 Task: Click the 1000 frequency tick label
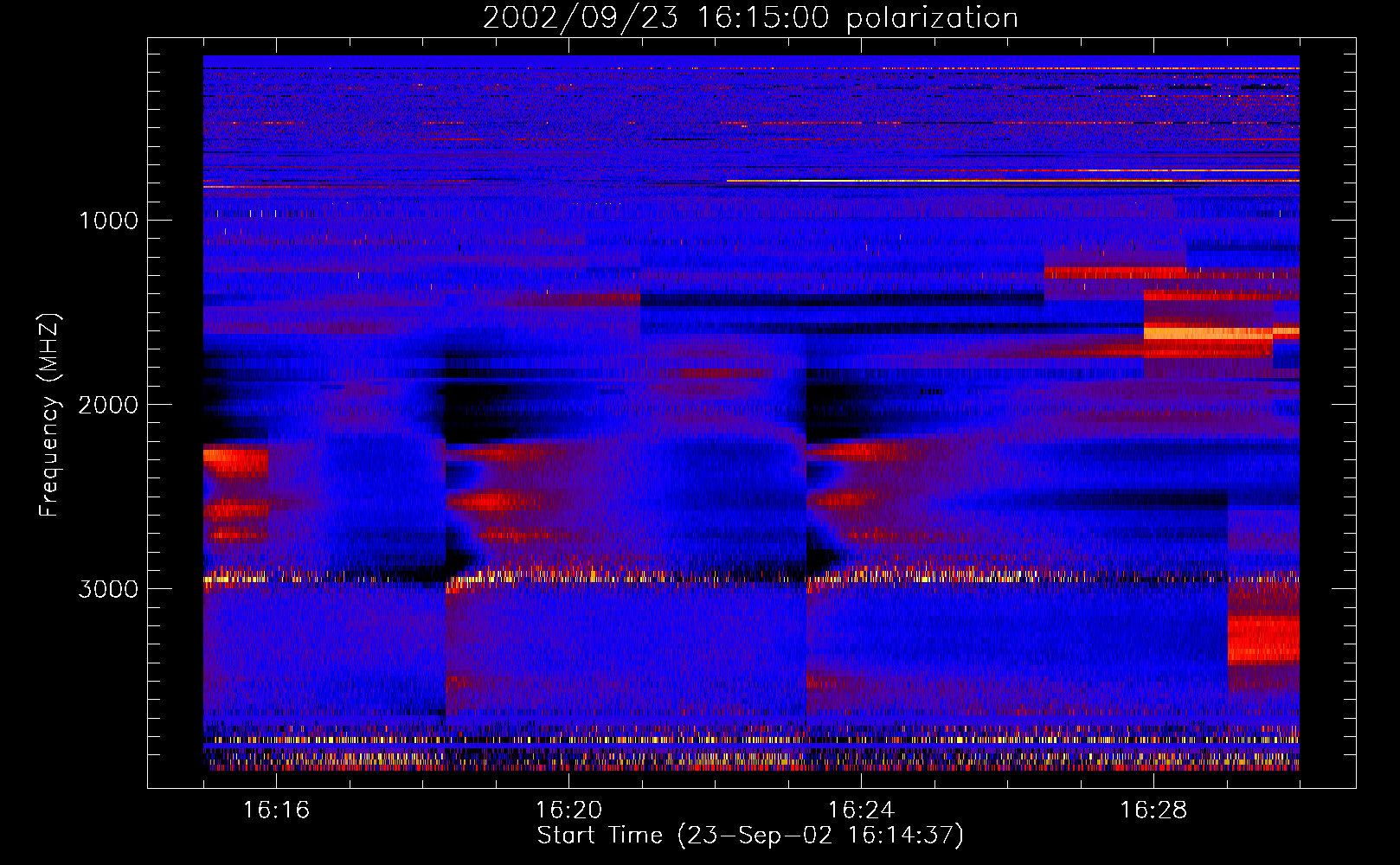click(x=108, y=221)
